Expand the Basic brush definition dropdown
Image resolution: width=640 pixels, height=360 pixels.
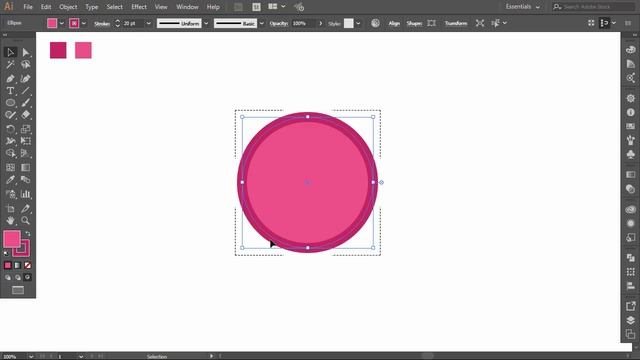pos(262,23)
